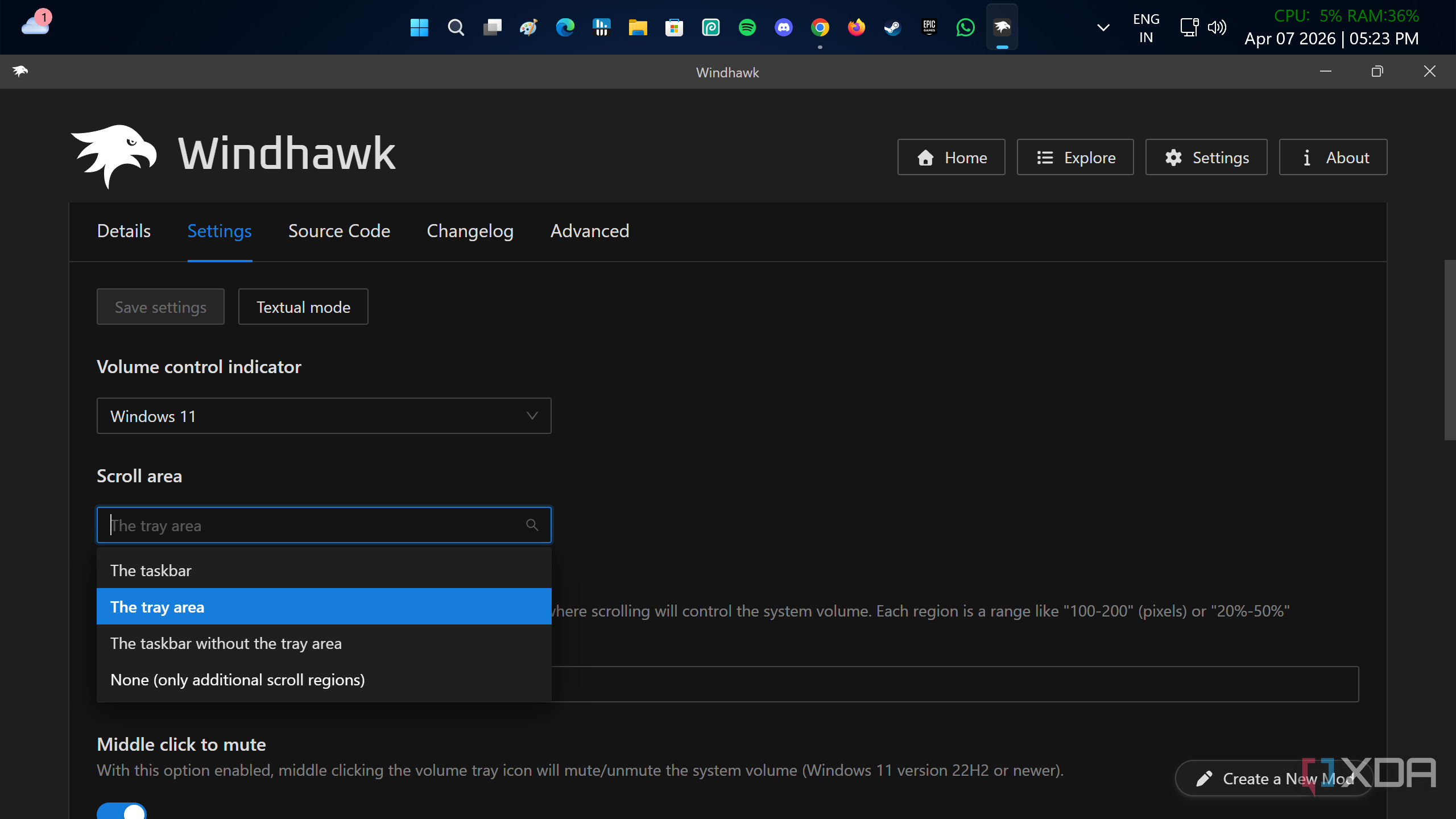The height and width of the screenshot is (819, 1456).
Task: Select 'The taskbar' option
Action: tap(324, 570)
